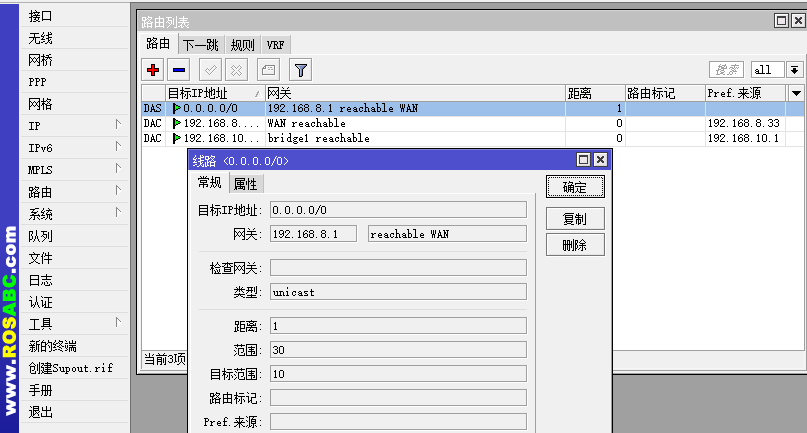807x433 pixels.
Task: Maximize the 0.0.0.0/0 route dialog
Action: tap(583, 160)
